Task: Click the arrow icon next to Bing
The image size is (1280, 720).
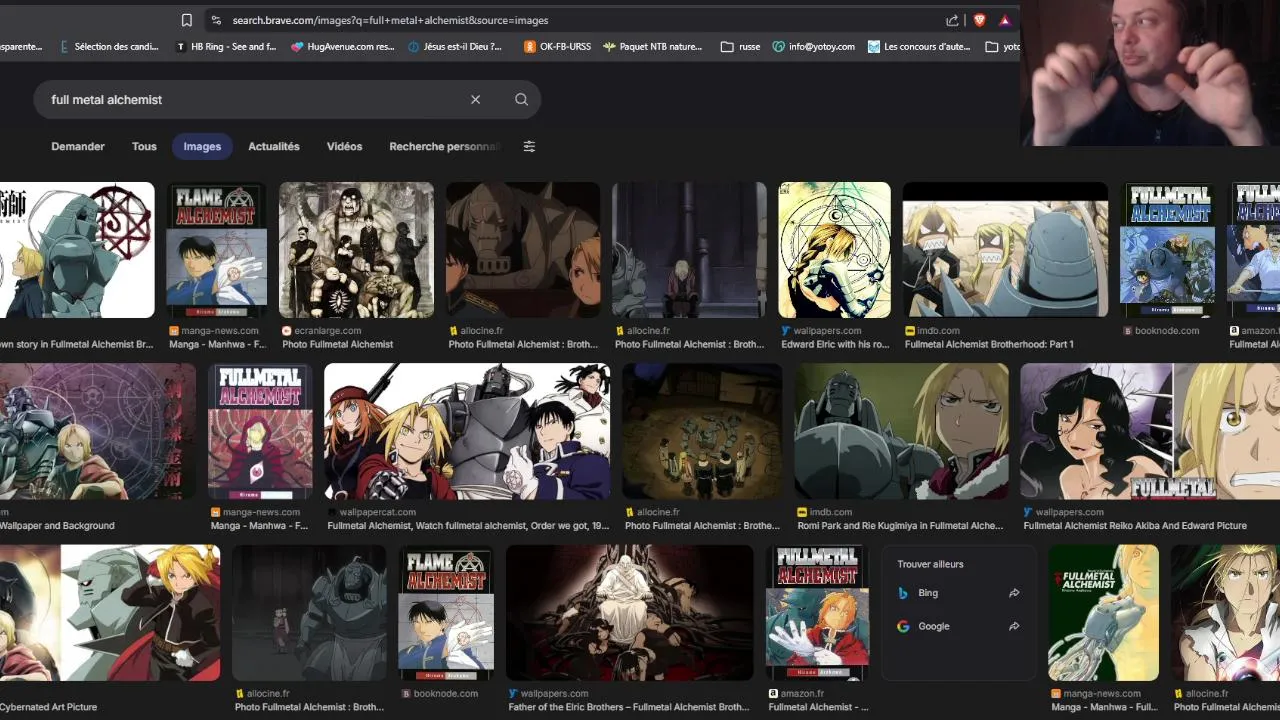Action: click(x=1014, y=593)
